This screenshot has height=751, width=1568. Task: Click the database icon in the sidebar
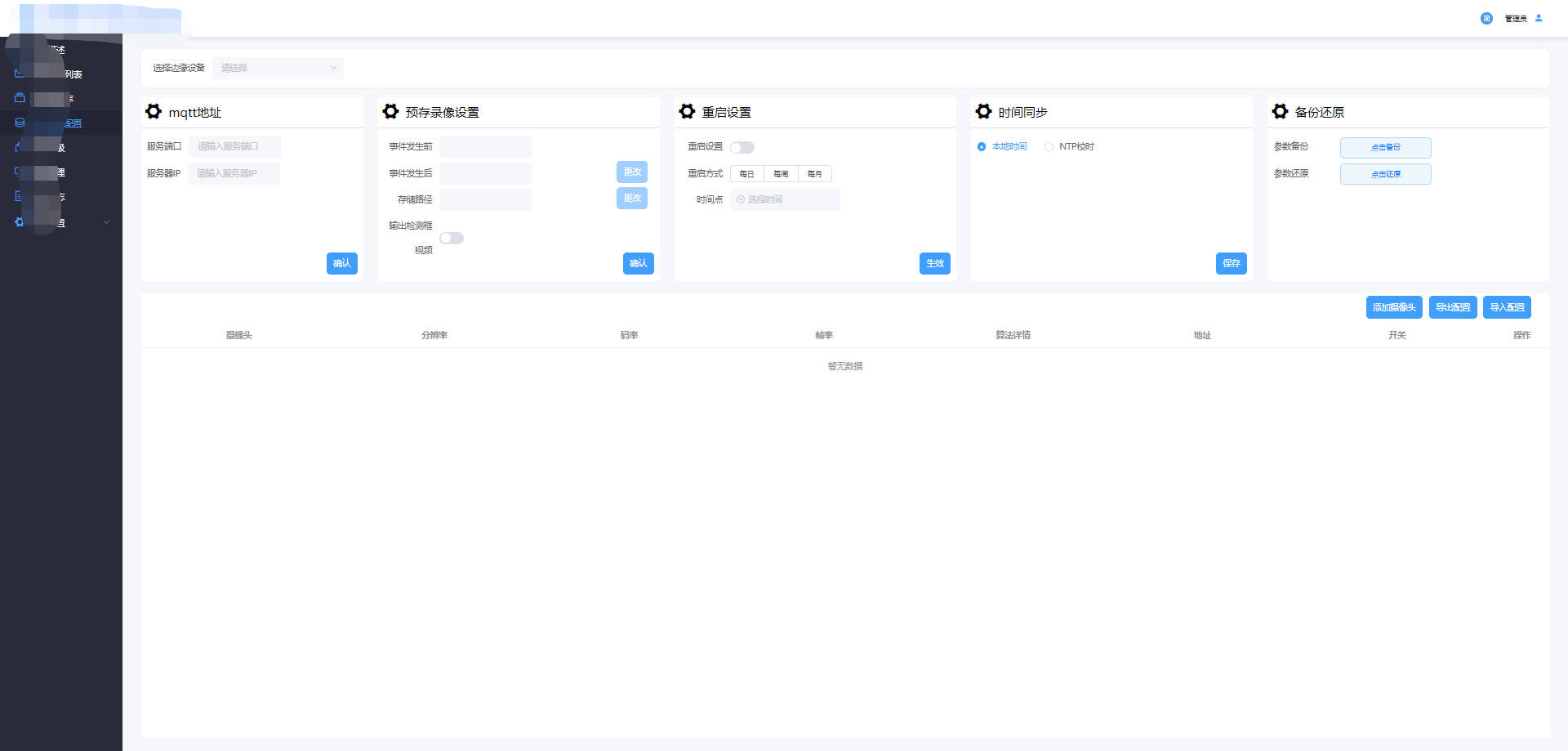[20, 123]
